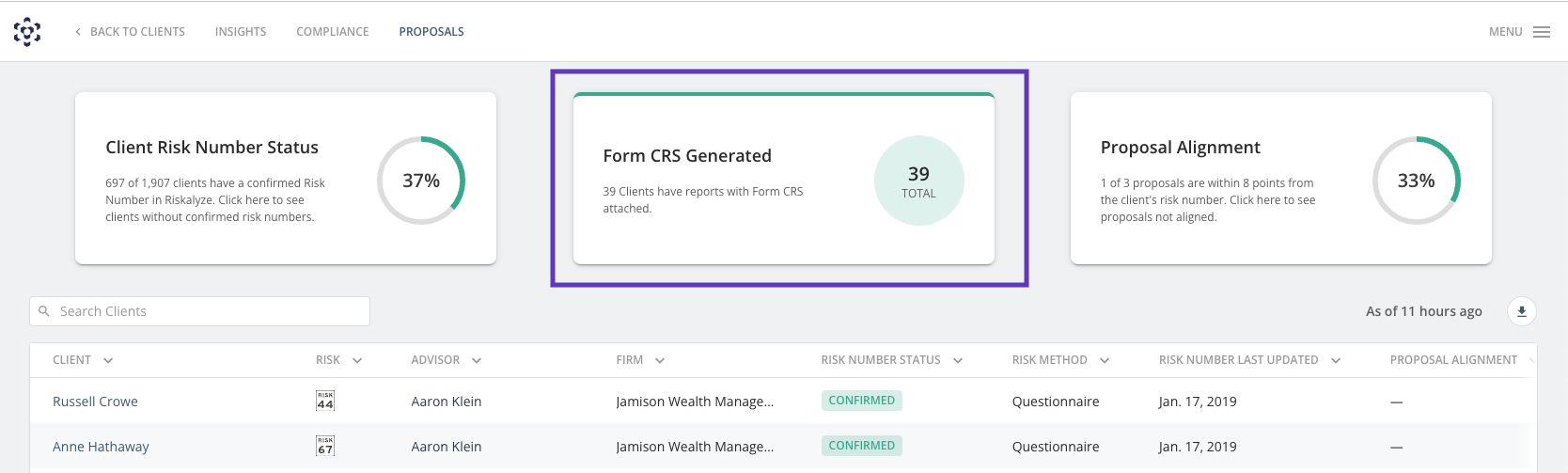Viewport: 1568px width, 473px height.
Task: Click Jan. 17, 2019 in Russell Crowe row
Action: click(x=1198, y=402)
